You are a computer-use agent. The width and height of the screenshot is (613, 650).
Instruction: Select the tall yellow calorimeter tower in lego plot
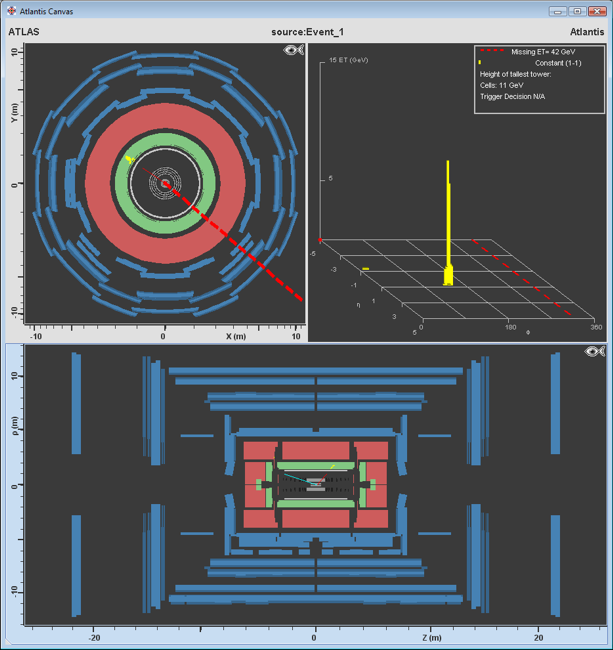pyautogui.click(x=448, y=220)
